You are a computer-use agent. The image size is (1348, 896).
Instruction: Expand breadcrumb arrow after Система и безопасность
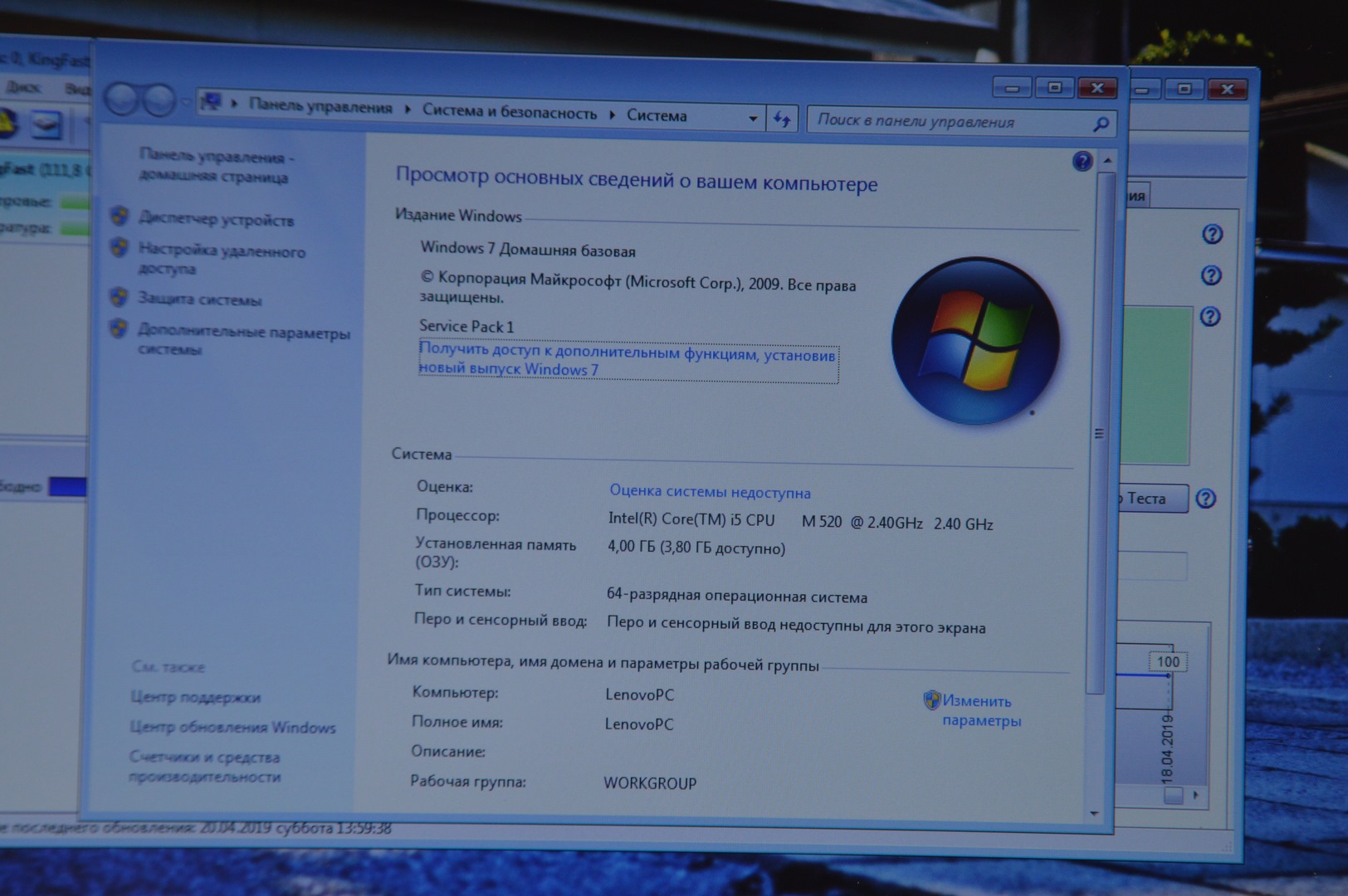pos(612,114)
